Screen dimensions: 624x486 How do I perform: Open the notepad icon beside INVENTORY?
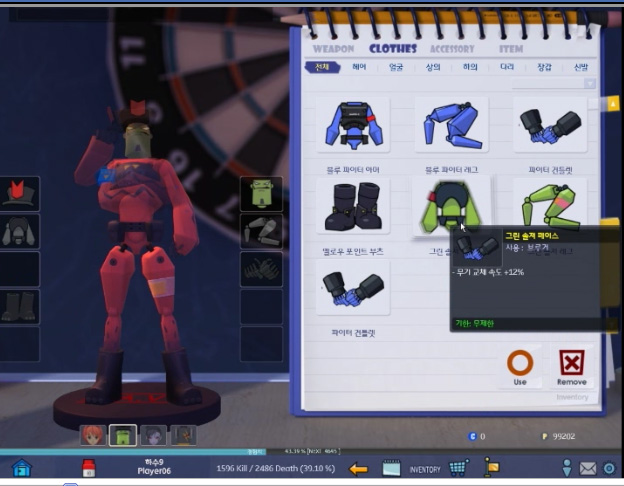392,468
